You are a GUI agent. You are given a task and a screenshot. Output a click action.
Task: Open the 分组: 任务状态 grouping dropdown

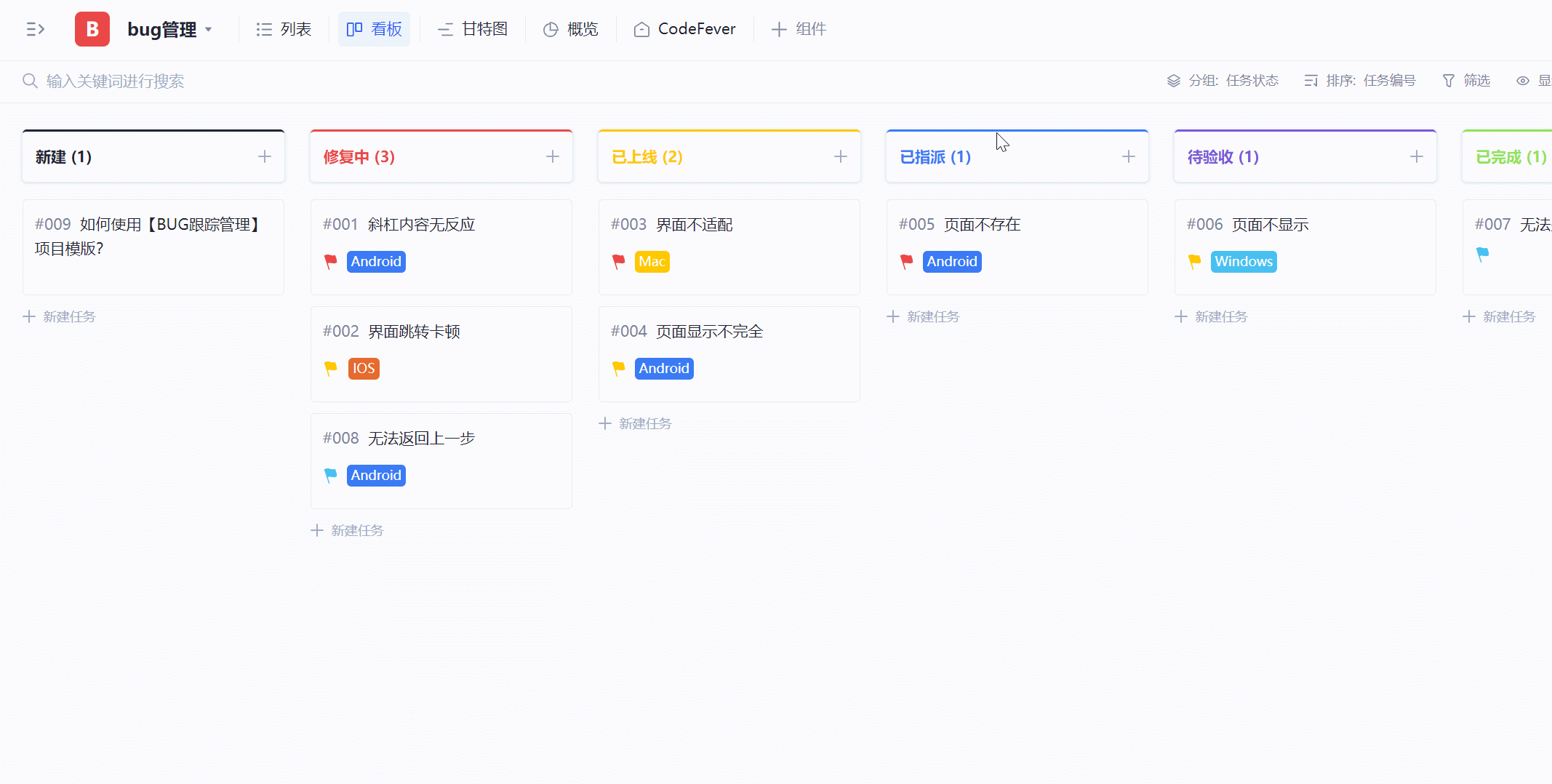coord(1223,81)
